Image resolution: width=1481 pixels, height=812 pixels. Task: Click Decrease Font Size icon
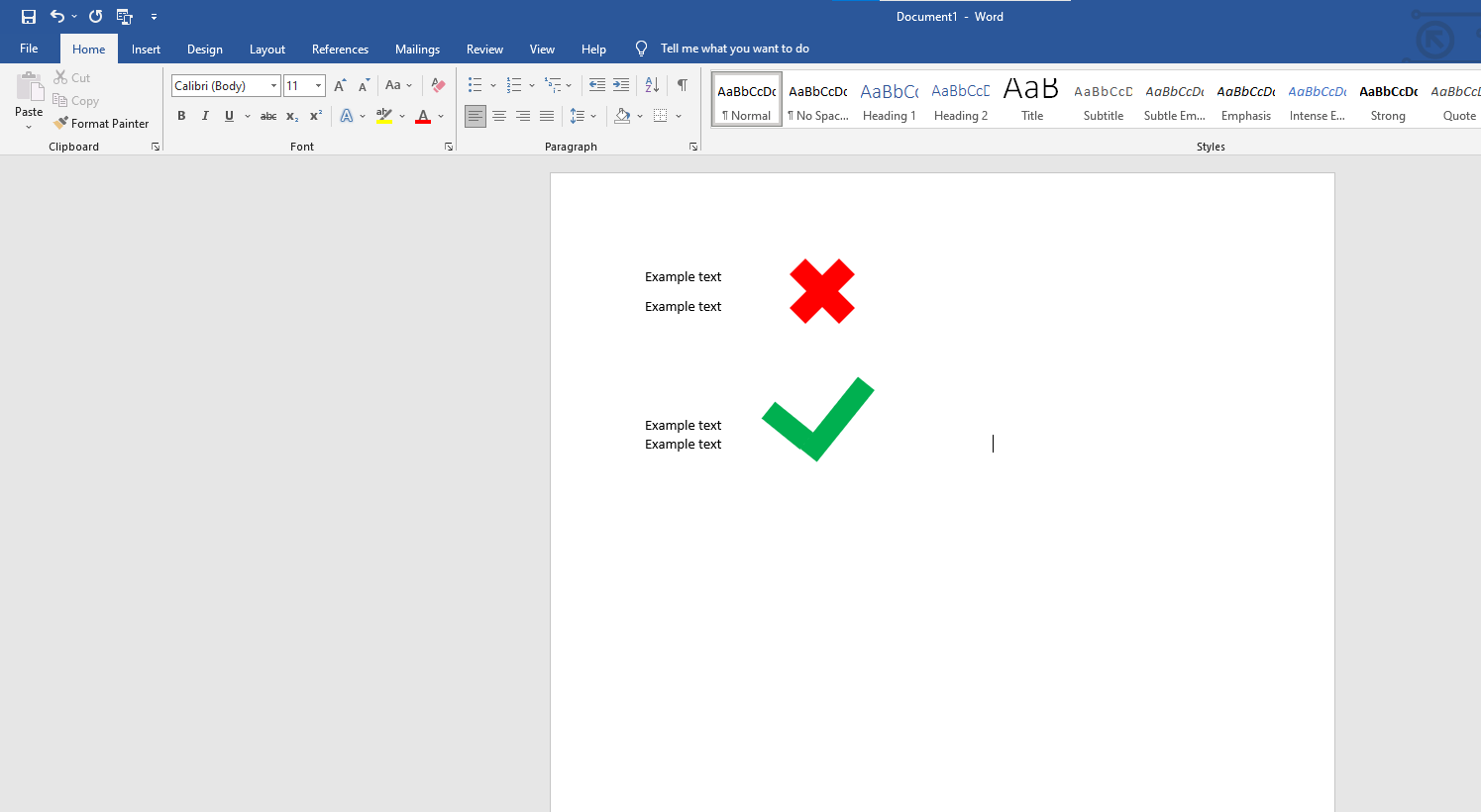tap(365, 86)
